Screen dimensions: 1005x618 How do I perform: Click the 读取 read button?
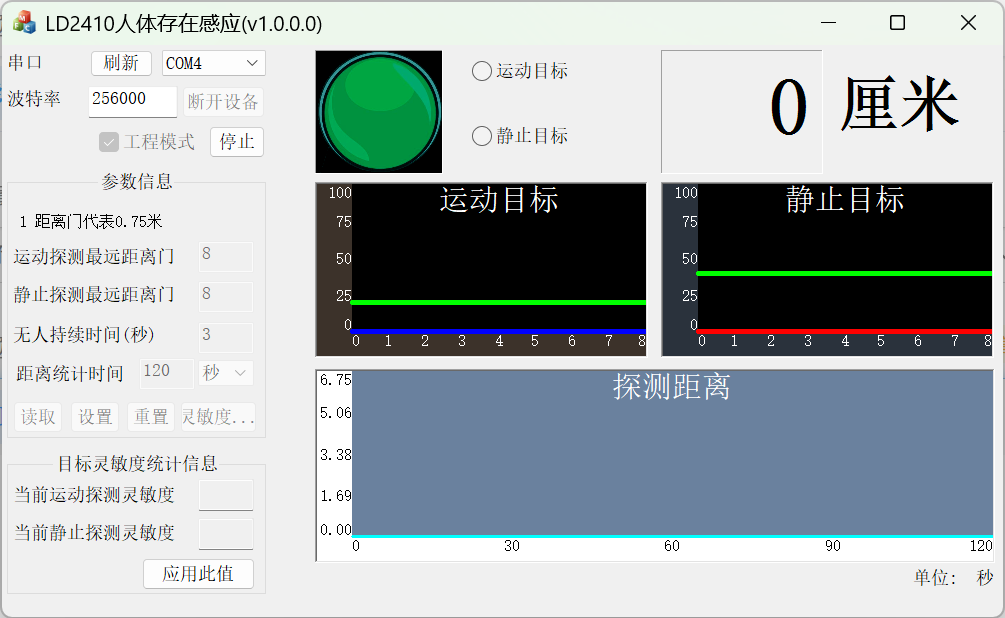tap(38, 417)
